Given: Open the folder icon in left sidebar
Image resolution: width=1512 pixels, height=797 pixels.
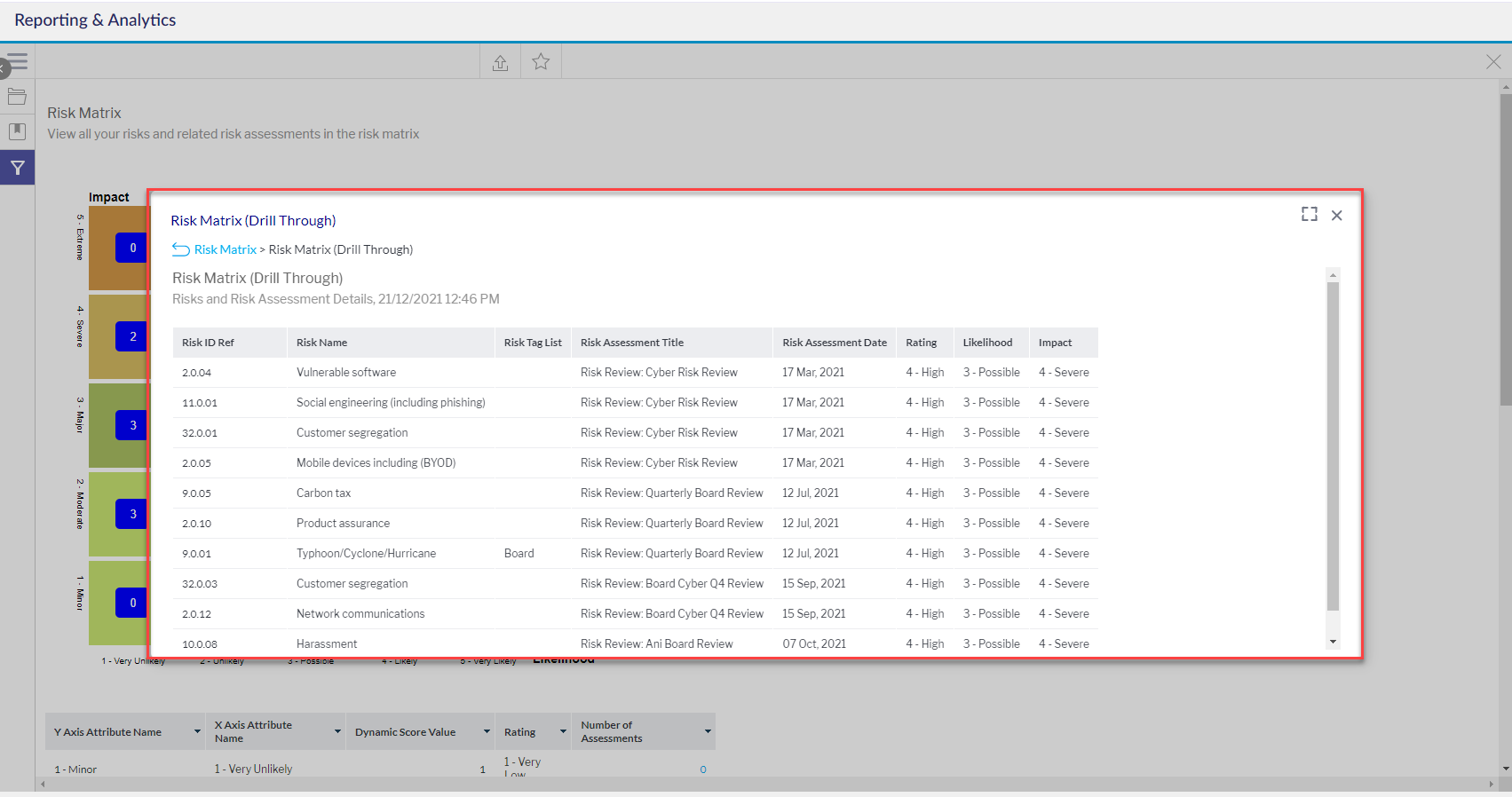Looking at the screenshot, I should click(17, 97).
